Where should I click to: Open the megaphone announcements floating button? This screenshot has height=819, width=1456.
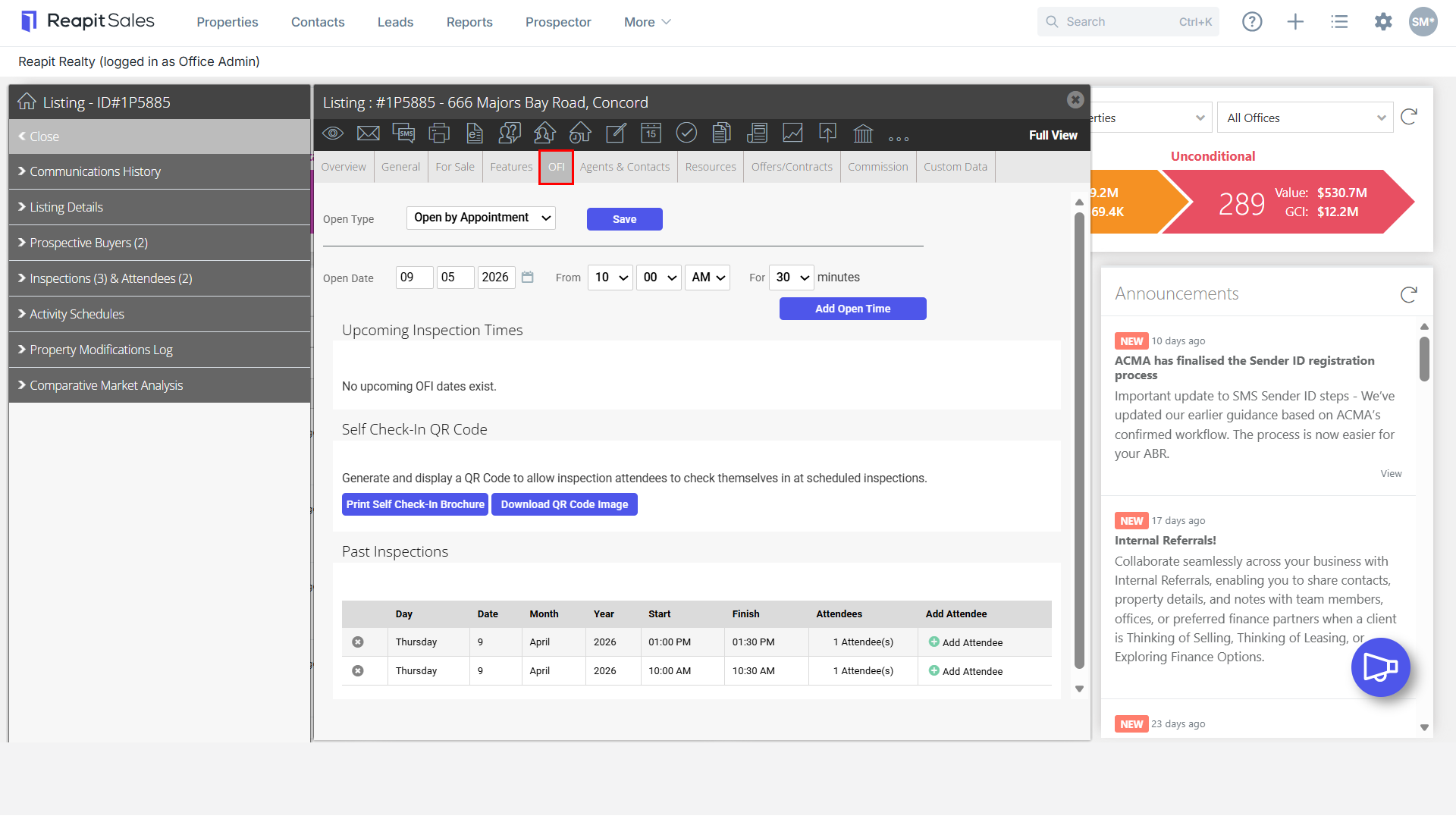tap(1380, 667)
